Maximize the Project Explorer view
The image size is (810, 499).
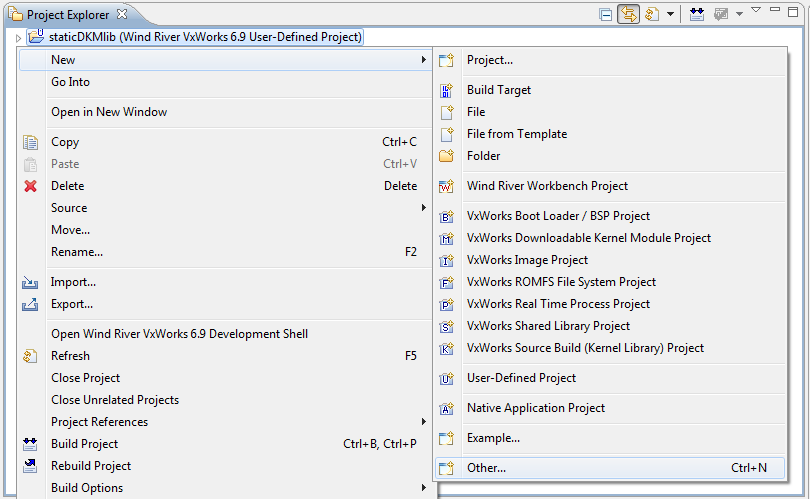click(793, 11)
